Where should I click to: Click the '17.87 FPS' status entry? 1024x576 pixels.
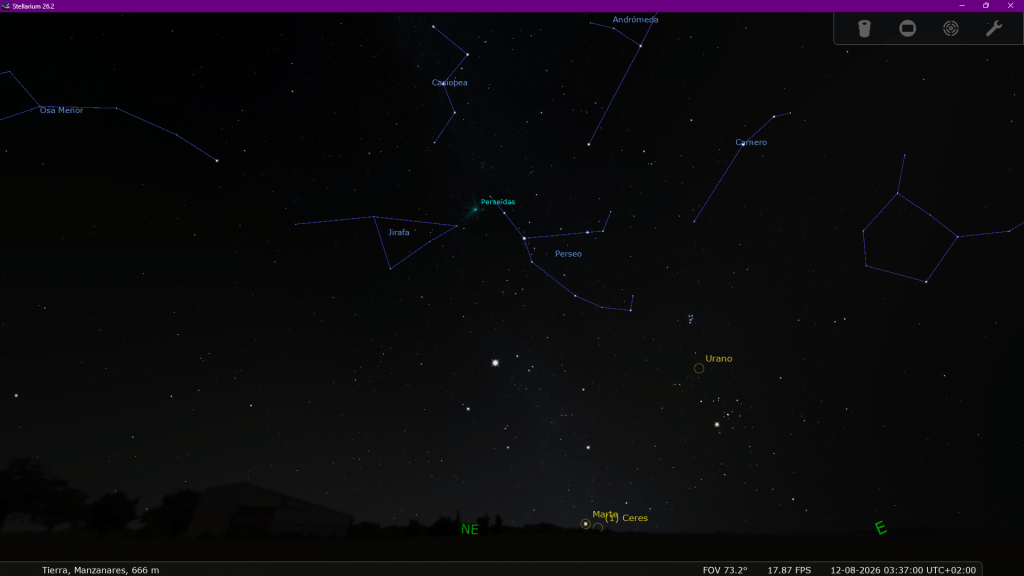pyautogui.click(x=789, y=570)
